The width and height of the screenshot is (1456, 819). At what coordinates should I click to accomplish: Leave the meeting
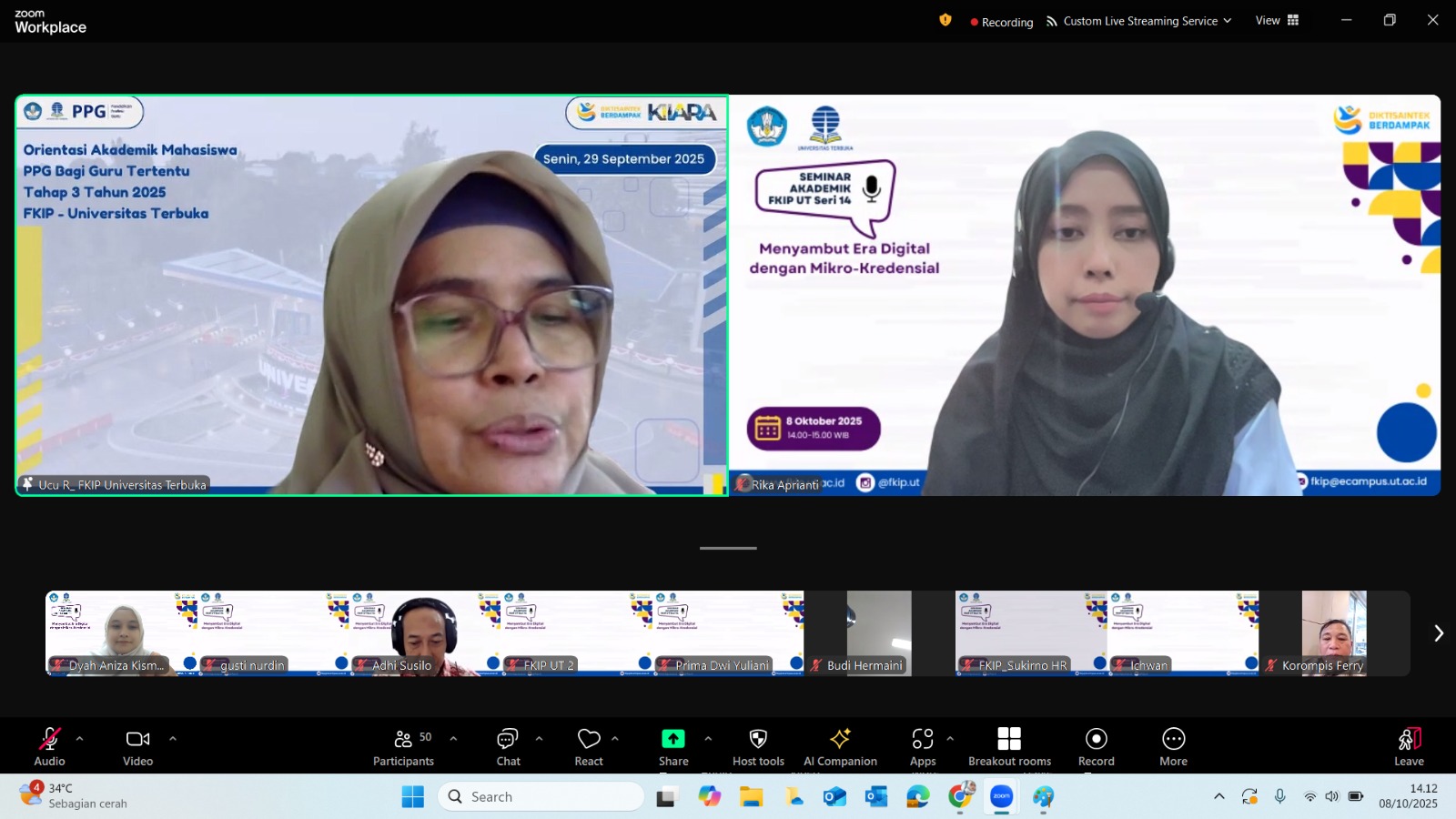click(1409, 746)
